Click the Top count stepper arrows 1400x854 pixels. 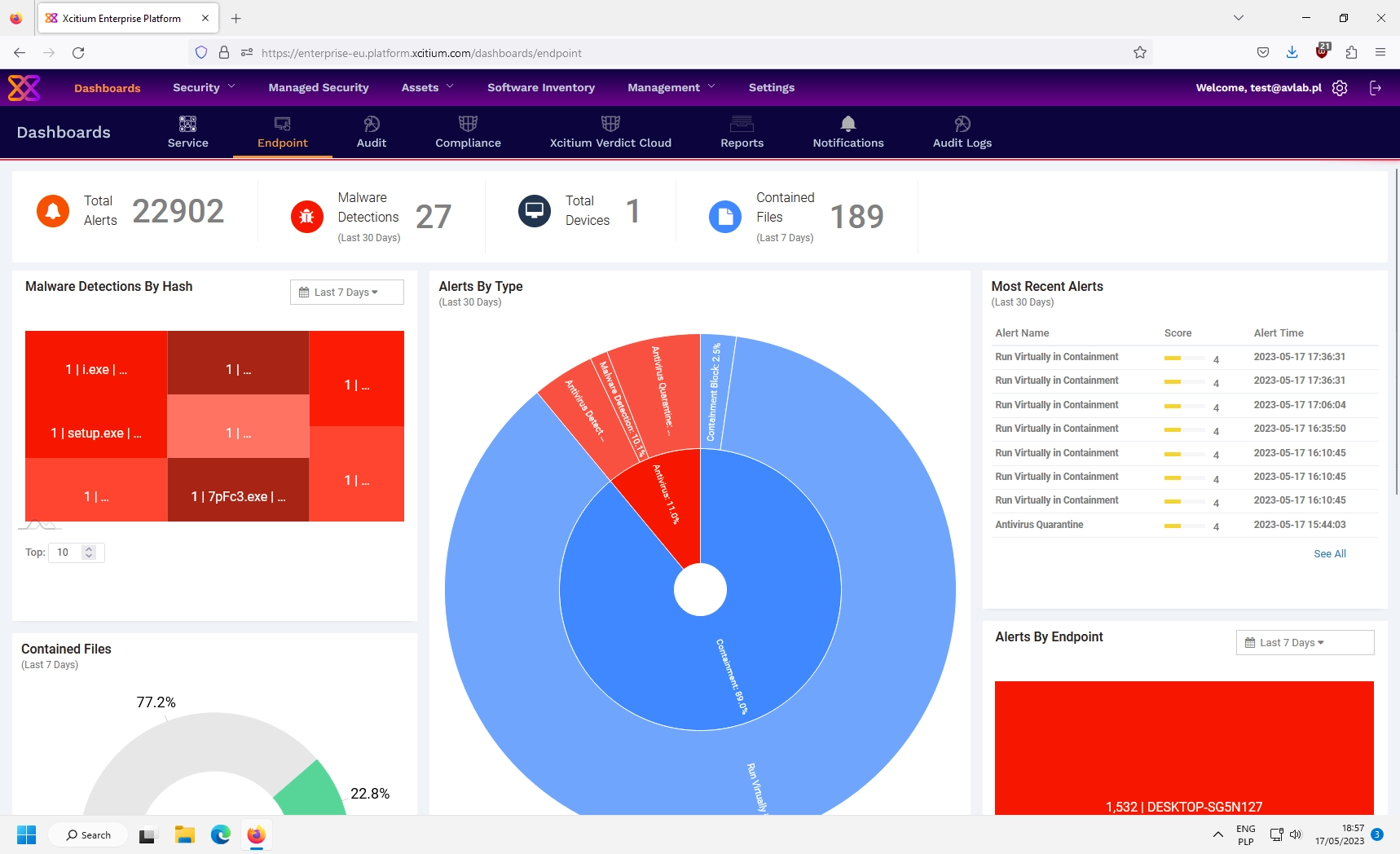pos(89,552)
